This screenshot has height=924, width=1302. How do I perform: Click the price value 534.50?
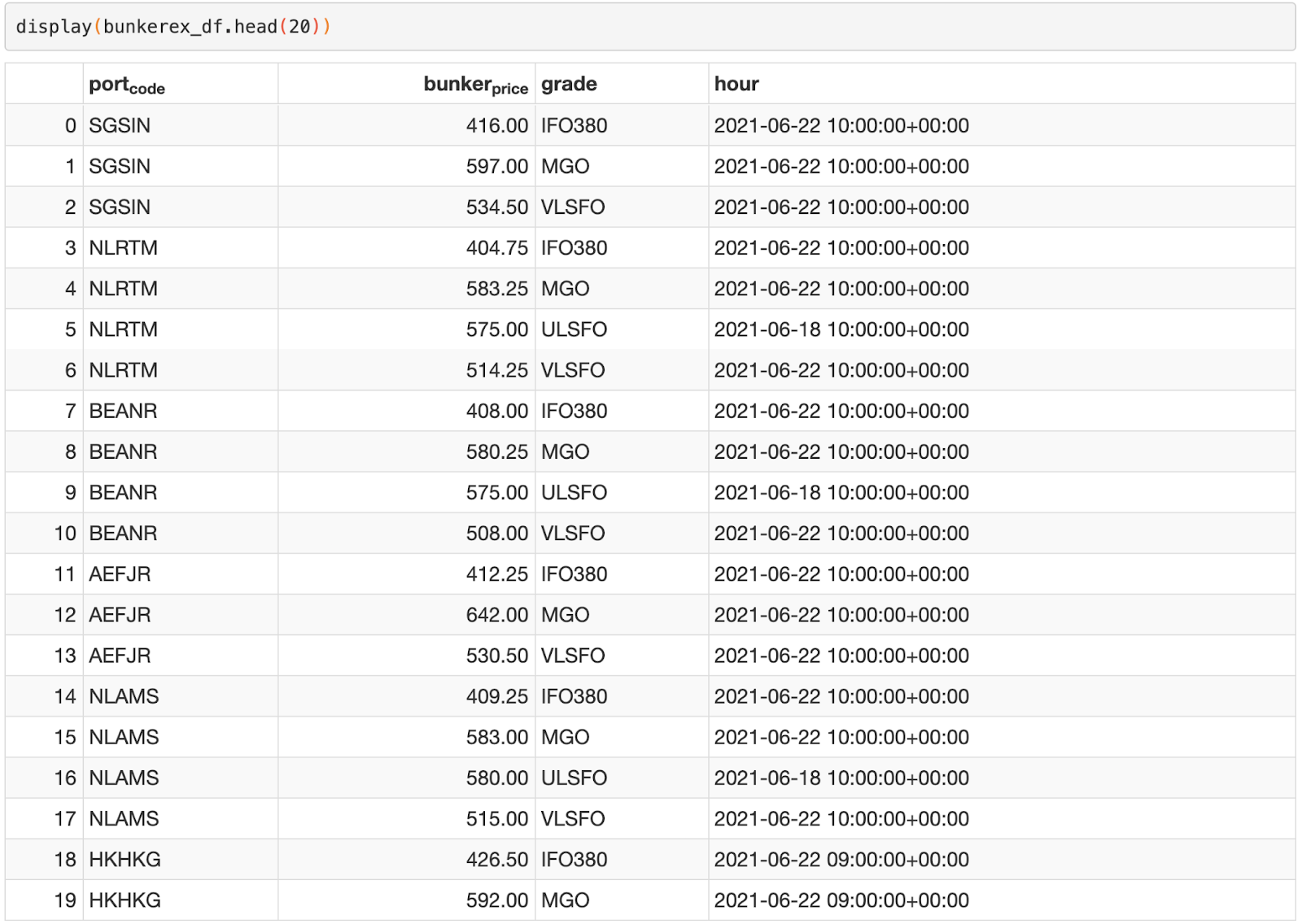point(497,207)
